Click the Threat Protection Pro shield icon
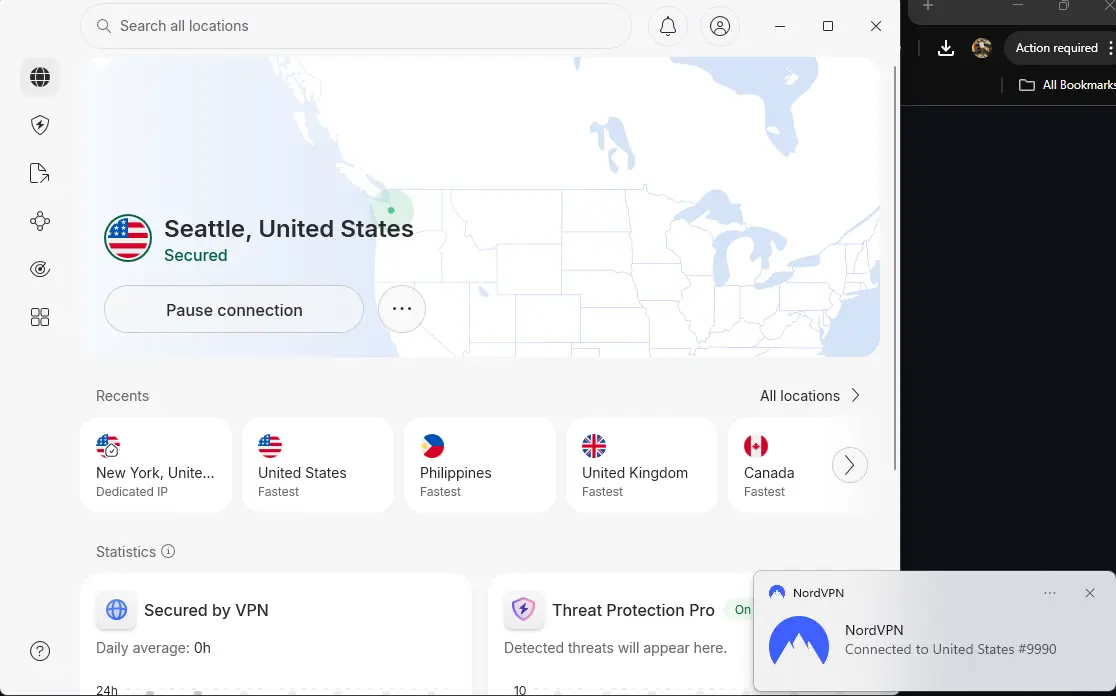This screenshot has width=1116, height=696. [x=523, y=610]
